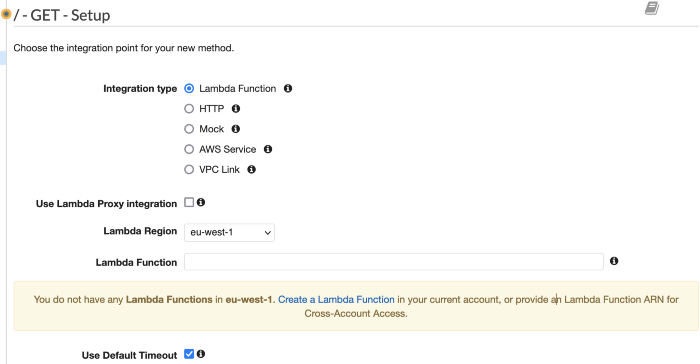Click info icon right of Lambda Function field
The width and height of the screenshot is (700, 364).
click(614, 261)
